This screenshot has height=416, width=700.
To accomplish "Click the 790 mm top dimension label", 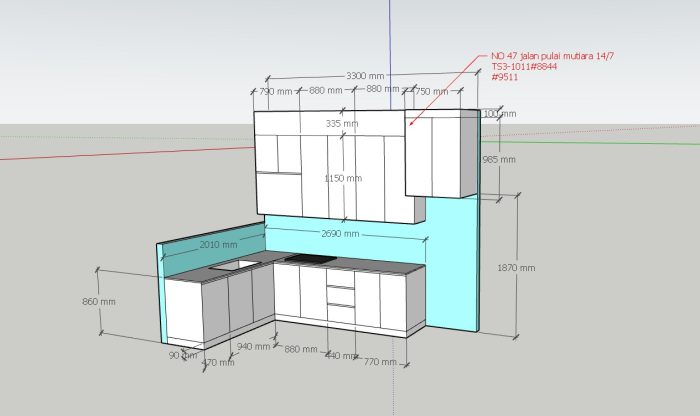I will coord(275,91).
